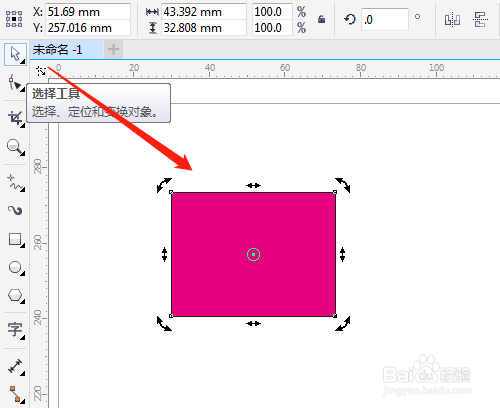Click the bottom-right rotation handle
This screenshot has height=408, width=500.
click(343, 324)
